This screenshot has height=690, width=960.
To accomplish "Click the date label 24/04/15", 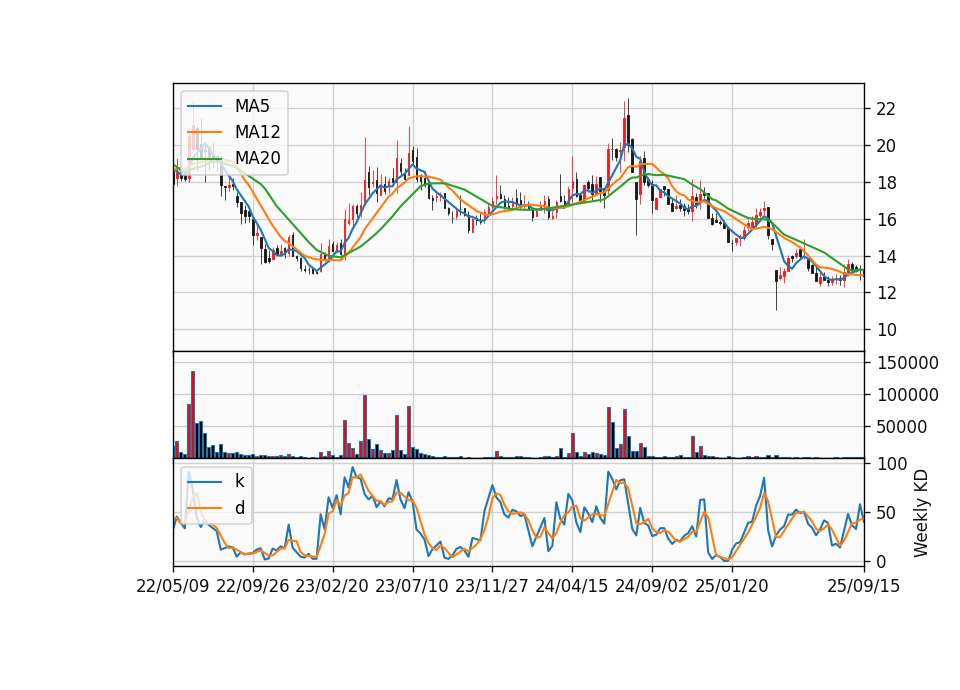I will (572, 586).
